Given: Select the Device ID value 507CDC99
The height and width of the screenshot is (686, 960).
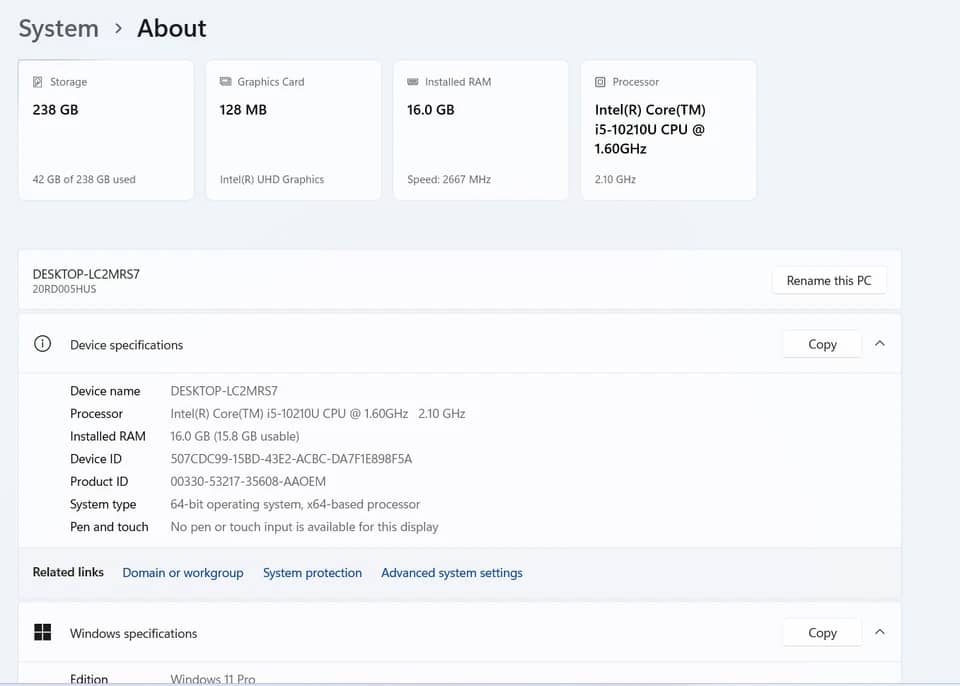Looking at the screenshot, I should tap(291, 459).
